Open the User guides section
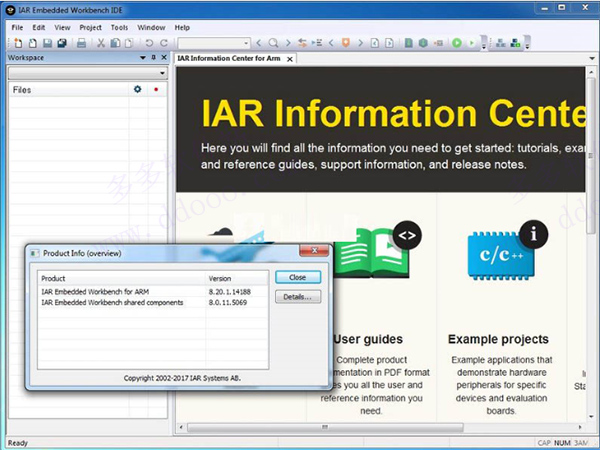The image size is (600, 450). [368, 339]
